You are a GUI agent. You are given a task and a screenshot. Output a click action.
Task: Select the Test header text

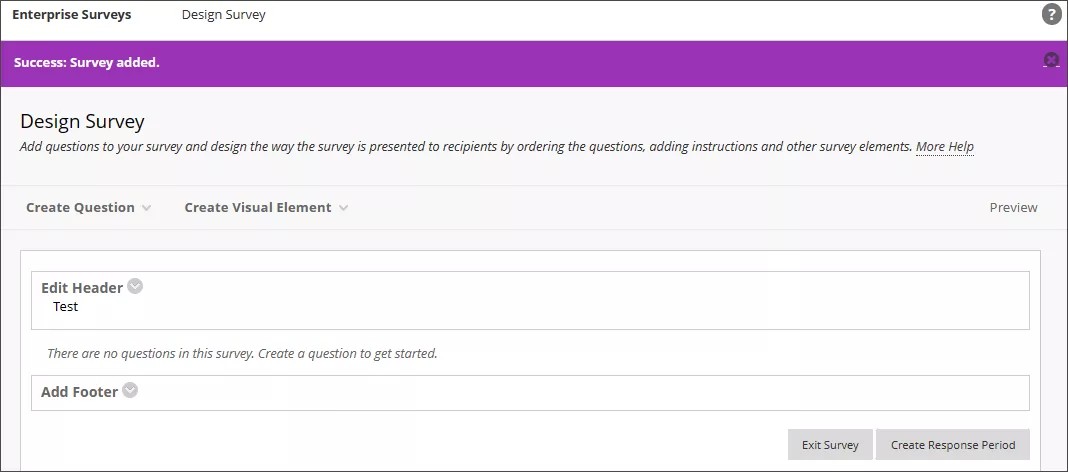(x=66, y=307)
